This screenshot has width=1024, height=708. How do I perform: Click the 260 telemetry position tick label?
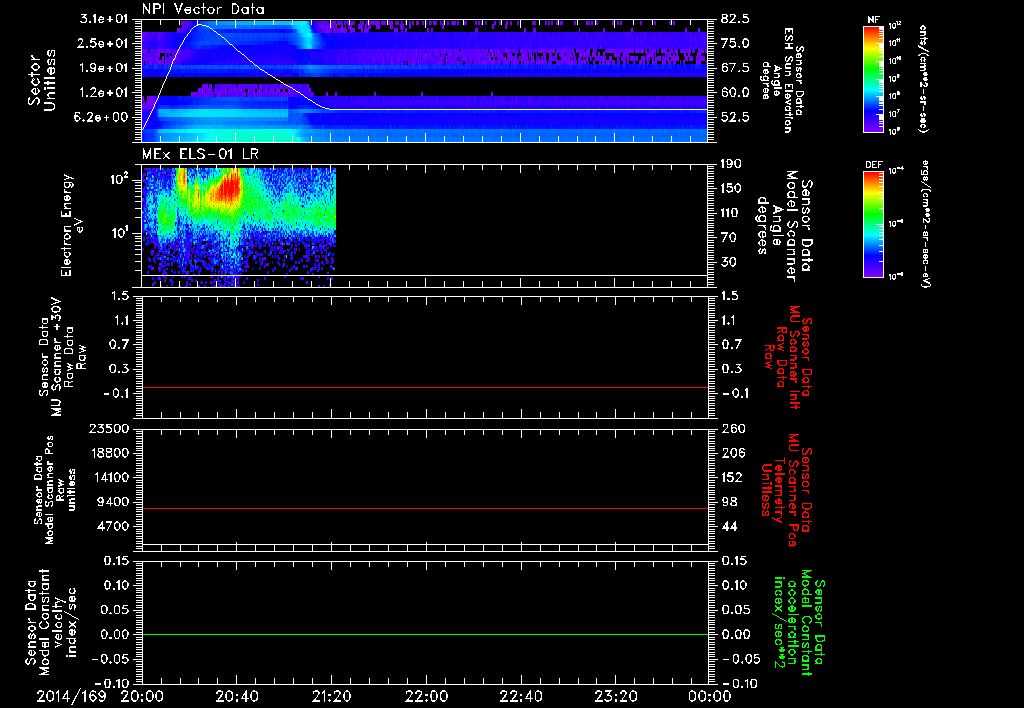tap(733, 429)
